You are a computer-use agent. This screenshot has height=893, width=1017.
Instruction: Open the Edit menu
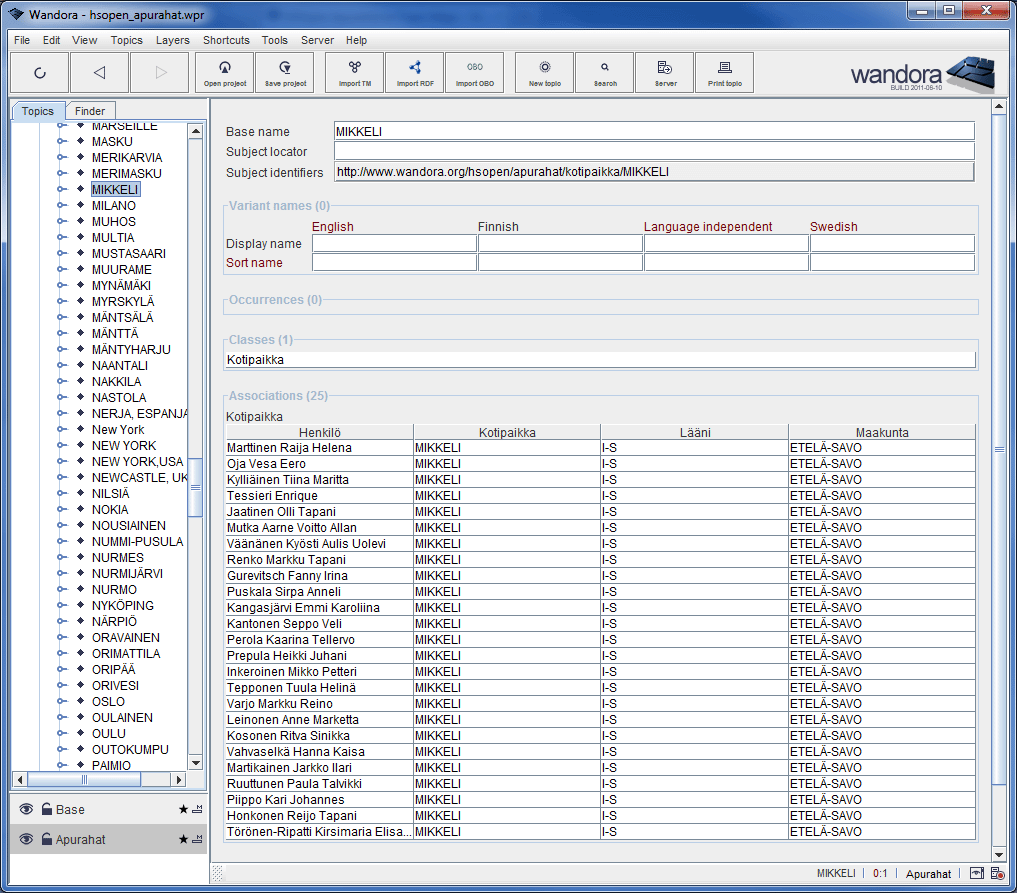(x=51, y=40)
